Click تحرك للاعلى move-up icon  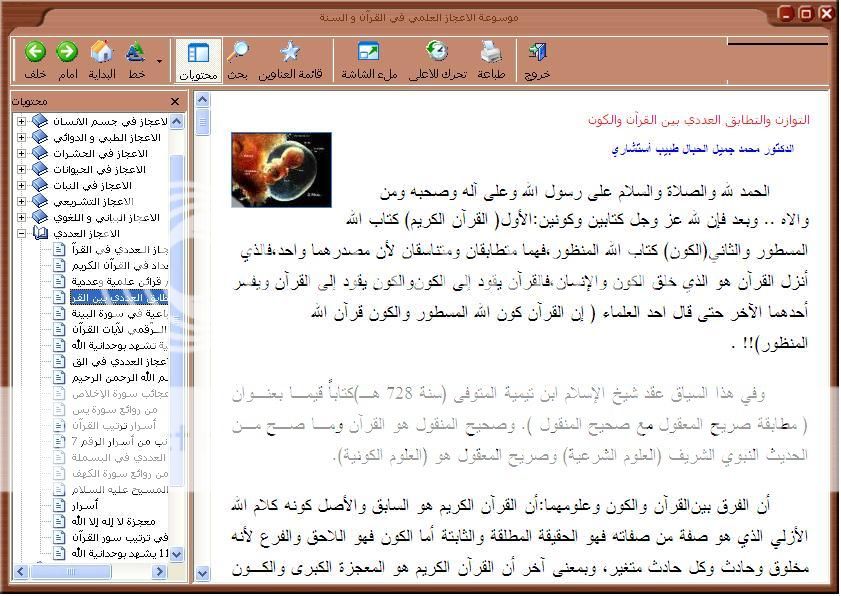coord(438,53)
